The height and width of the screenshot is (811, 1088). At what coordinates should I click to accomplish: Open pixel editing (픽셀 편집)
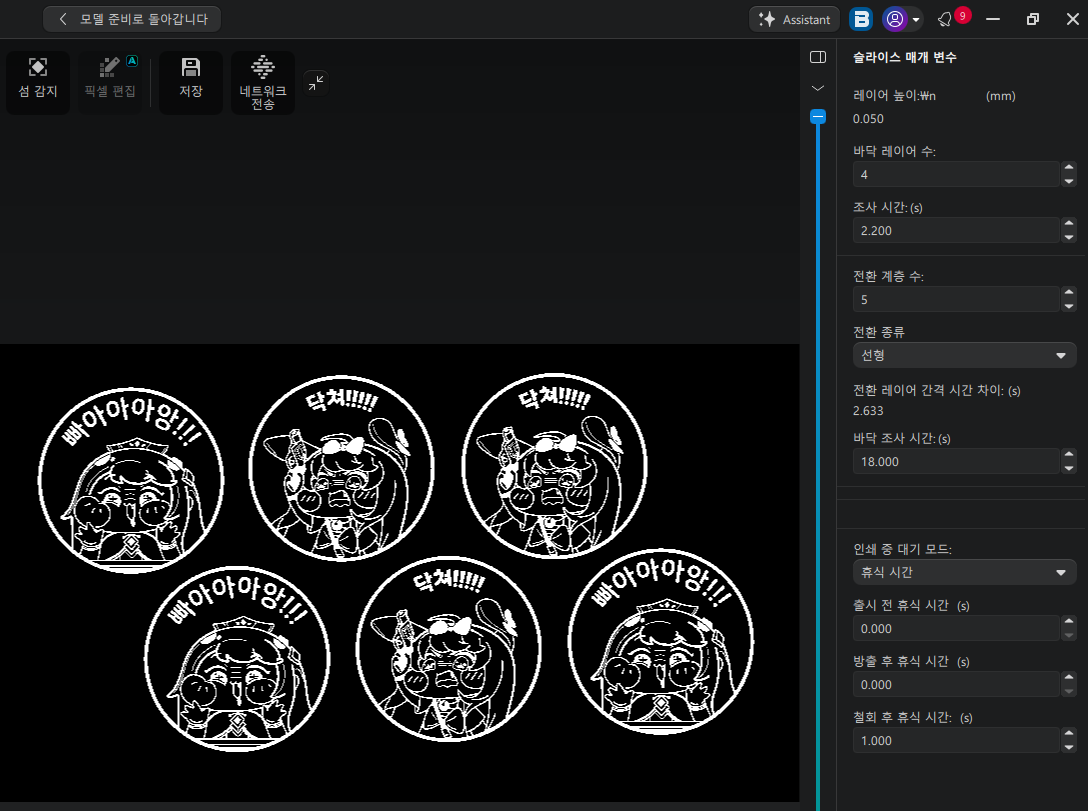(110, 82)
